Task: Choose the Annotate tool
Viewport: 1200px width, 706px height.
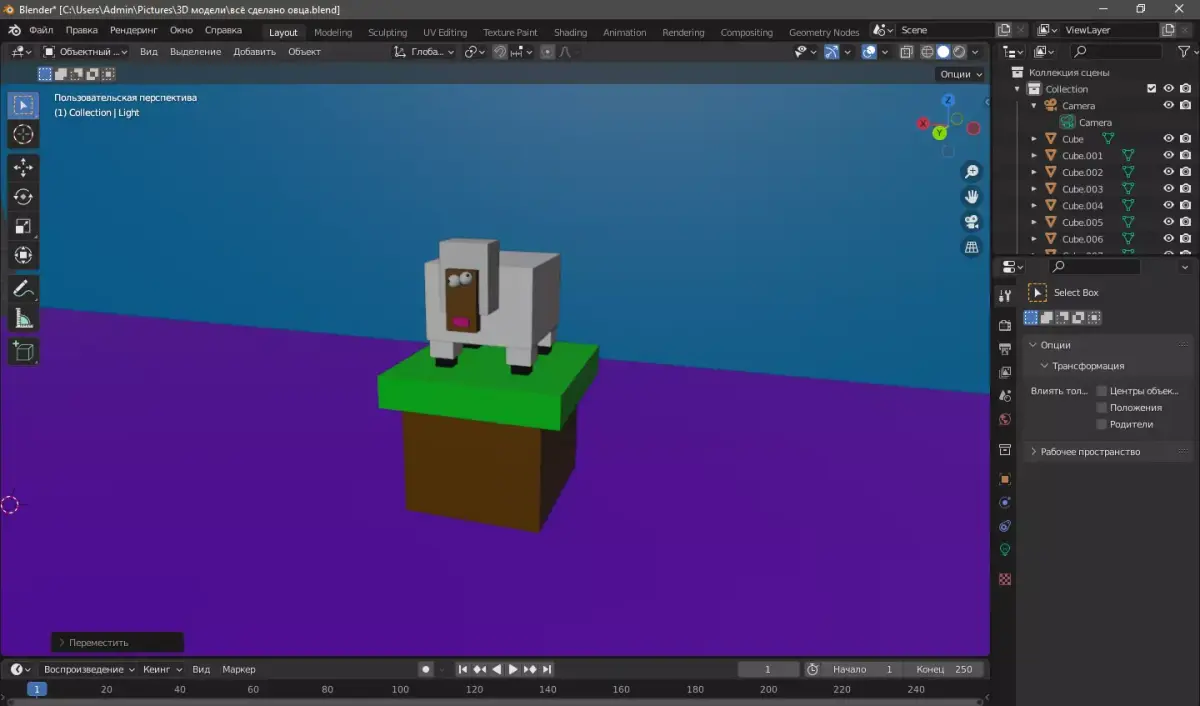Action: tap(24, 289)
